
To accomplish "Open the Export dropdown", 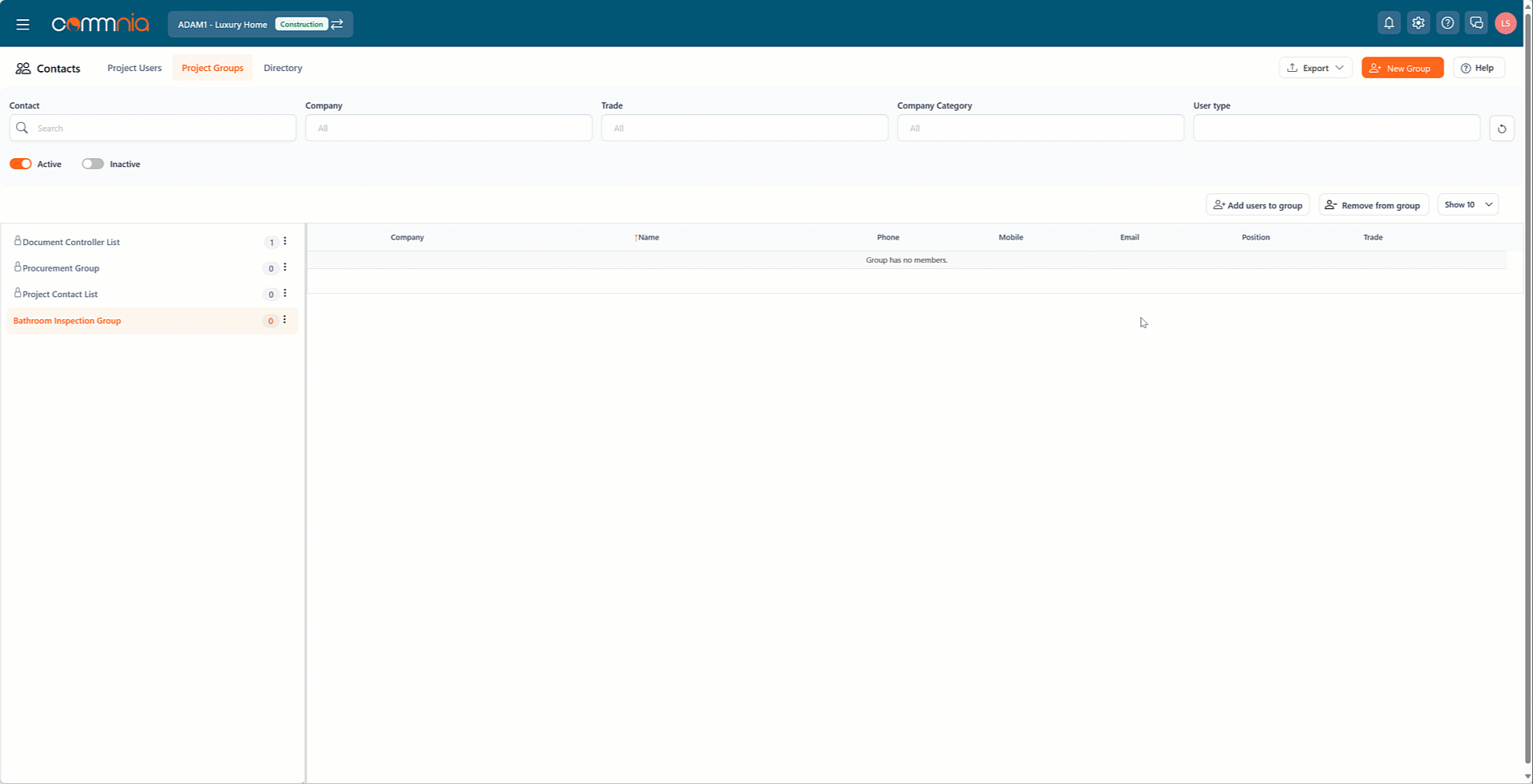I will pos(1316,68).
